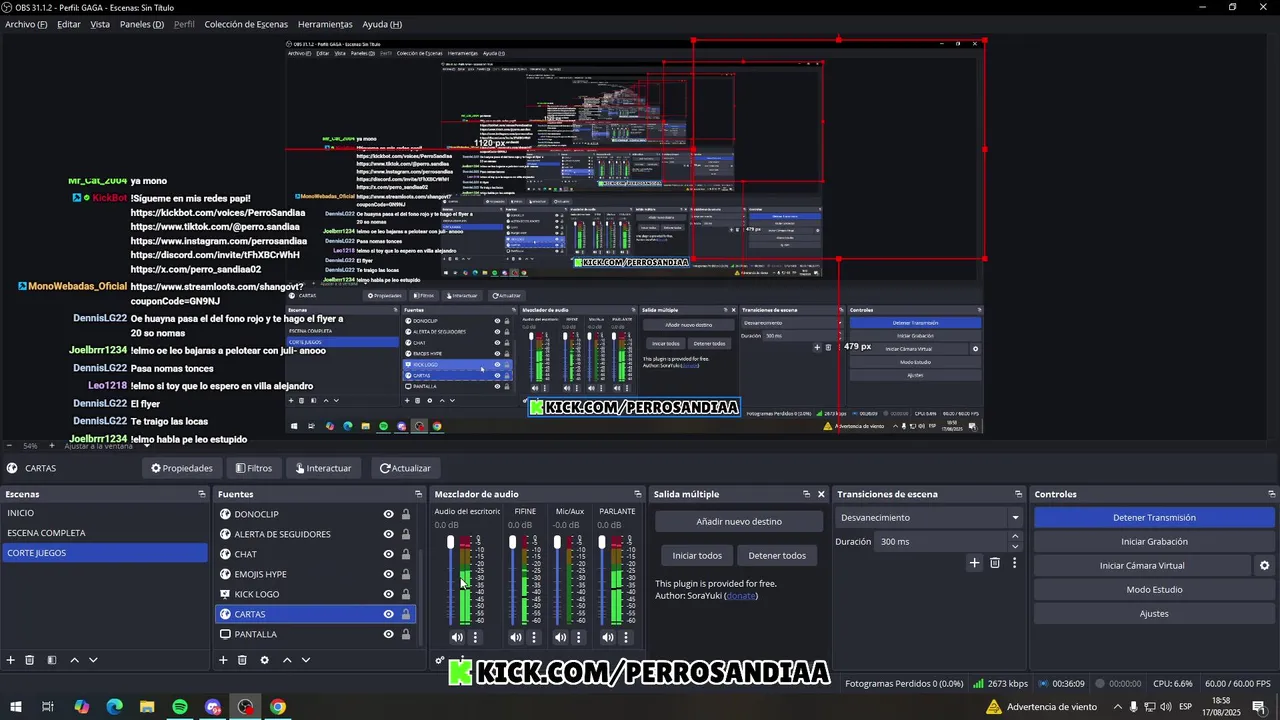Undock the Transiciones de escena panel

point(1018,494)
